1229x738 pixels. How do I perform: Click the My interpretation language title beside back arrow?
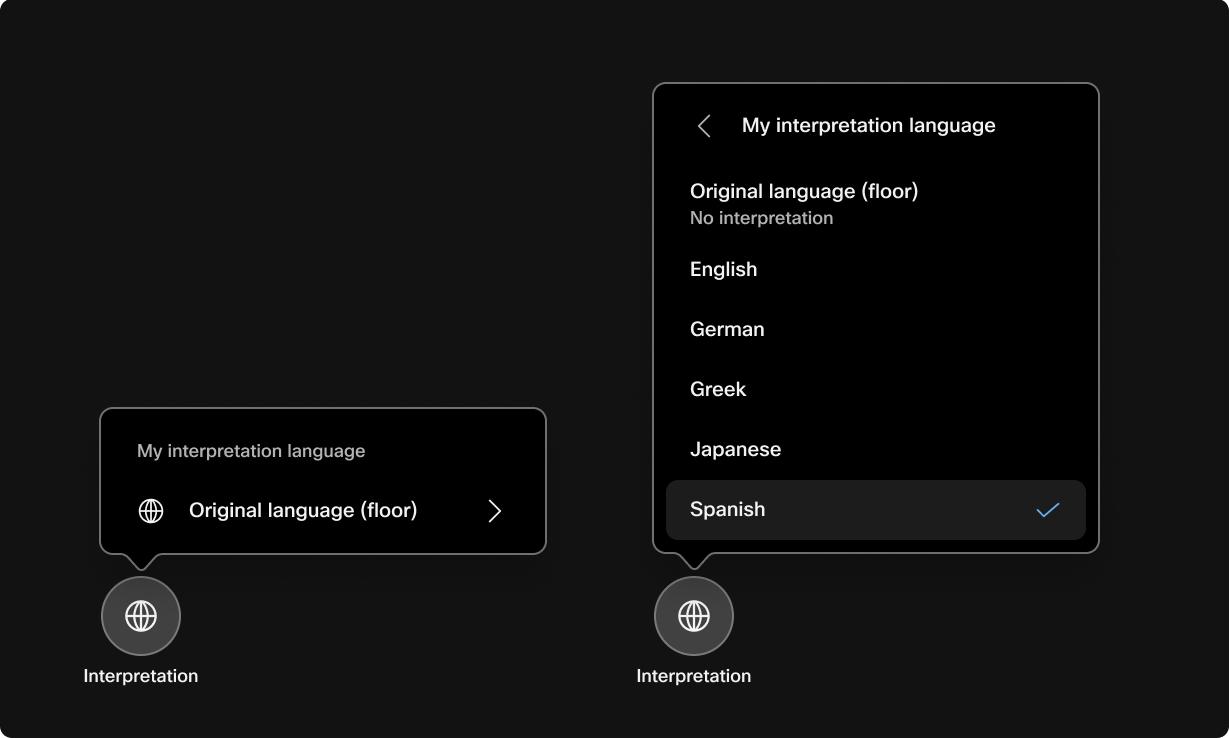[868, 126]
